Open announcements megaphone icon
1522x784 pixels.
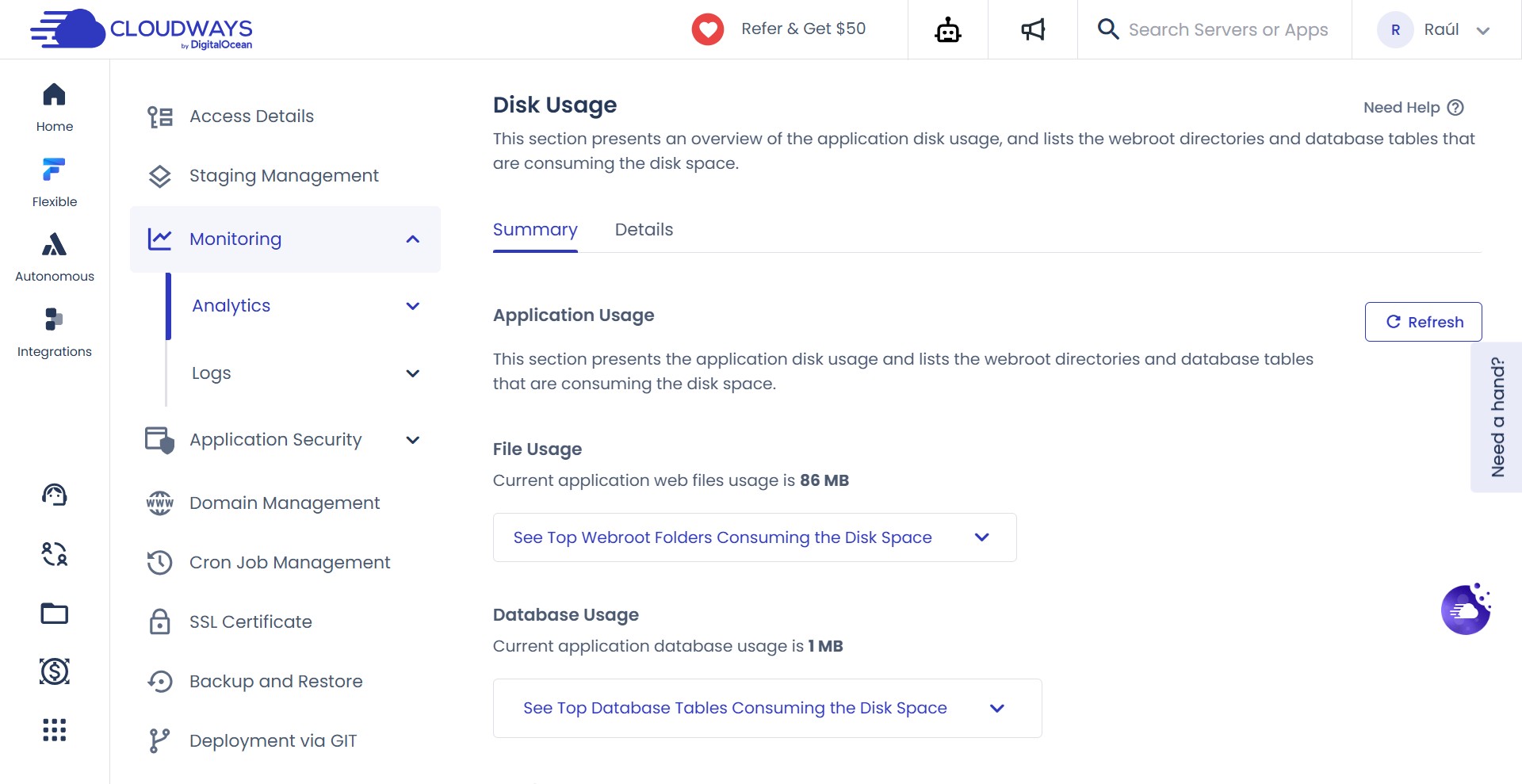click(1032, 30)
